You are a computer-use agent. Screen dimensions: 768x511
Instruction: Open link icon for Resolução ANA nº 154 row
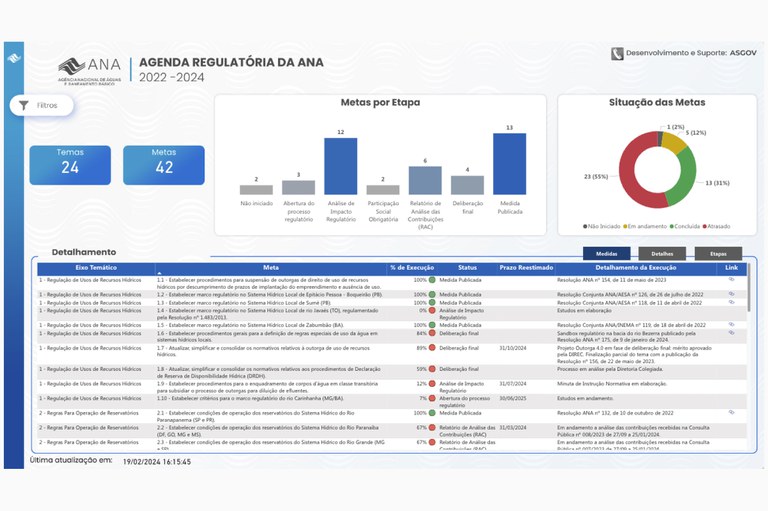[731, 280]
